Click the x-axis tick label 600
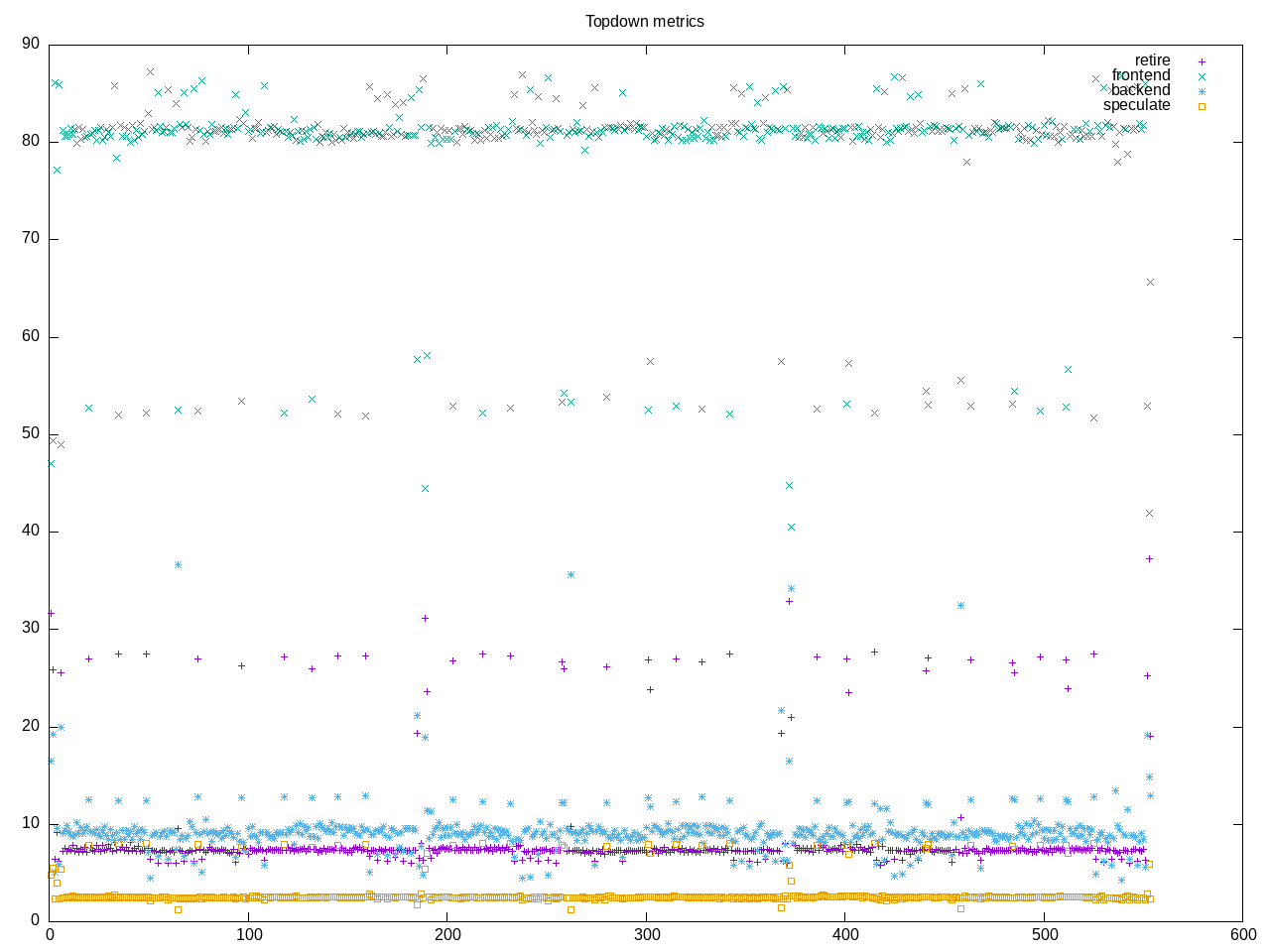Viewport: 1270px width, 952px height. [1242, 934]
